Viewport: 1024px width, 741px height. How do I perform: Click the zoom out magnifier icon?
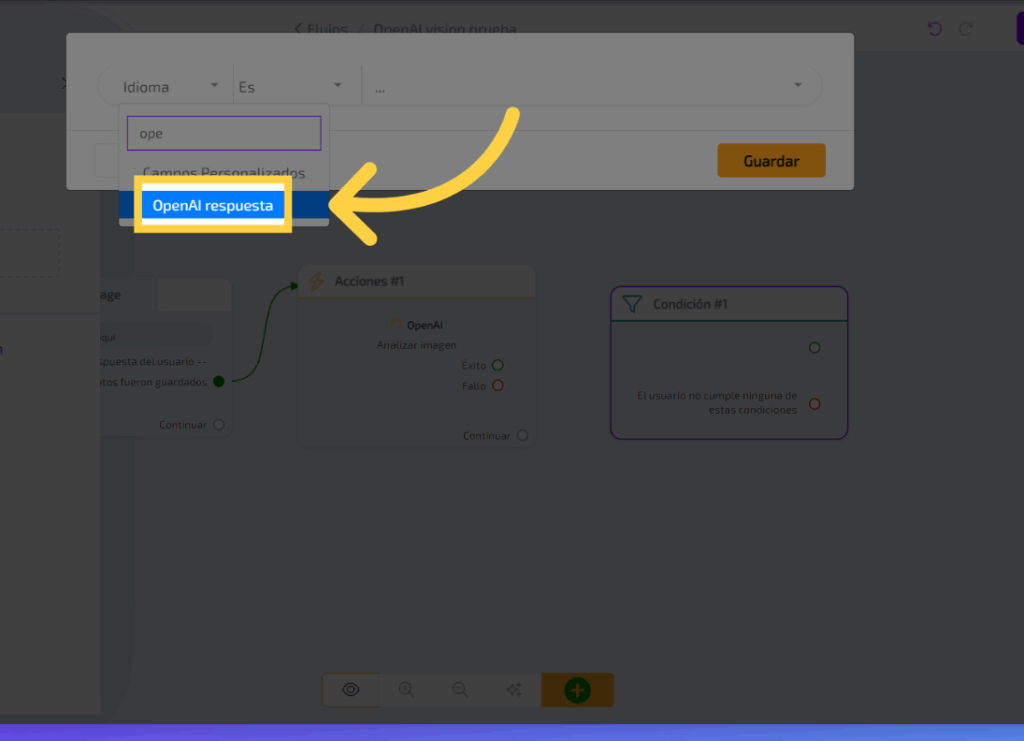pyautogui.click(x=460, y=690)
